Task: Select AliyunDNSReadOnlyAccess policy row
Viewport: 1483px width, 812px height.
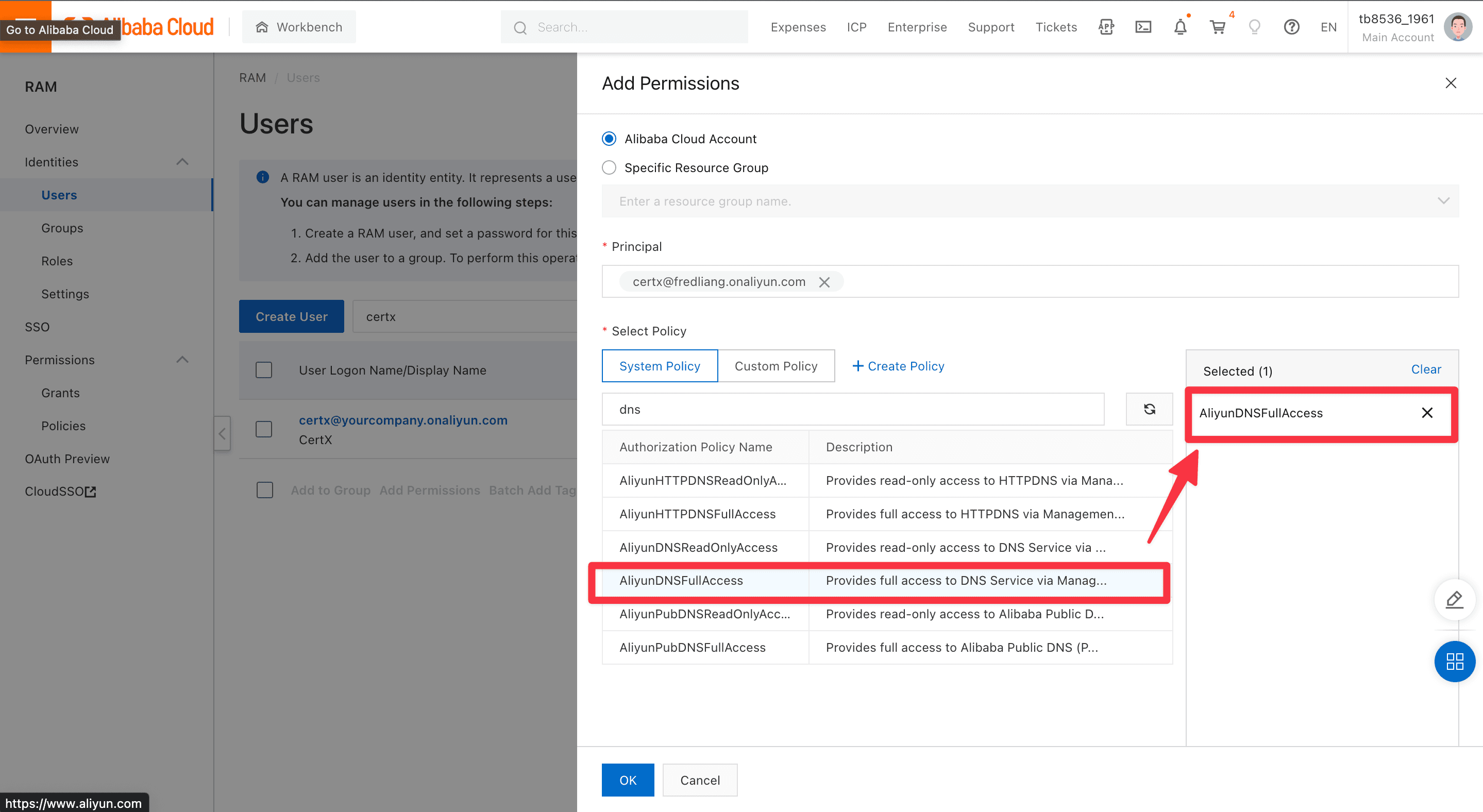Action: [x=887, y=547]
